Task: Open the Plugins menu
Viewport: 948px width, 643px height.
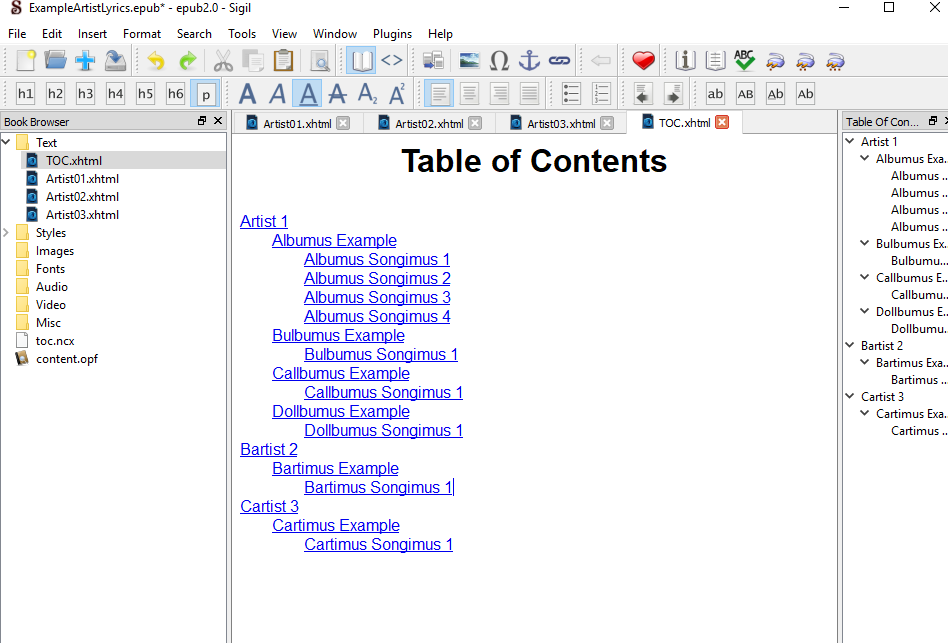Action: 392,34
